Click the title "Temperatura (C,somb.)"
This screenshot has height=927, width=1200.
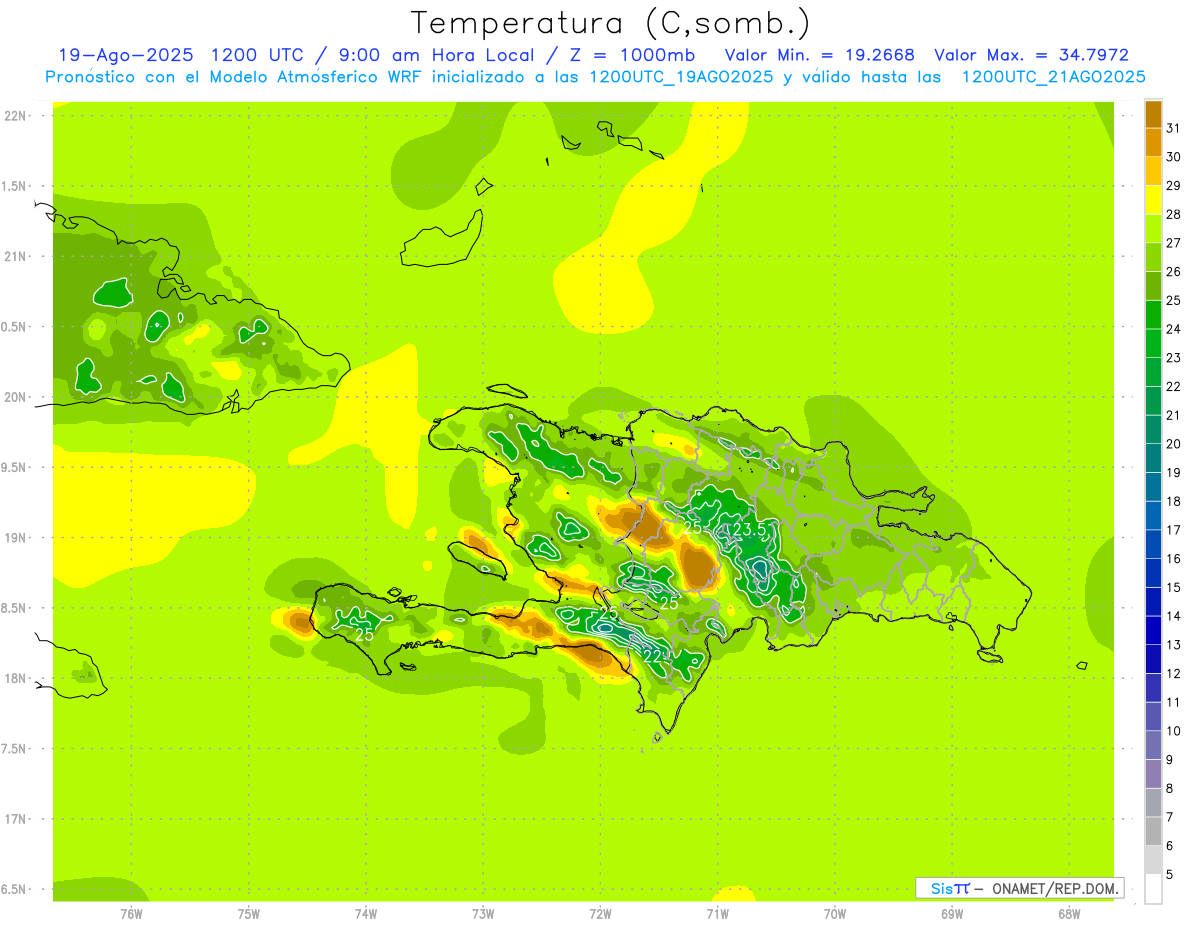610,22
